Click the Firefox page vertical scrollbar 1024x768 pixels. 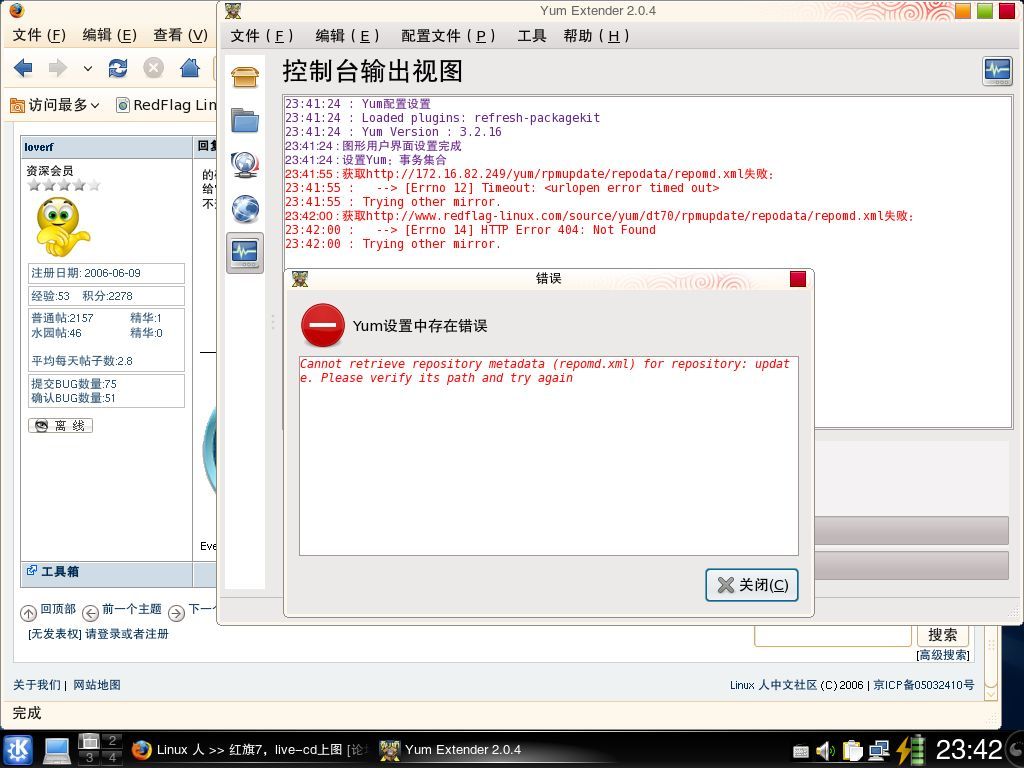(x=992, y=661)
